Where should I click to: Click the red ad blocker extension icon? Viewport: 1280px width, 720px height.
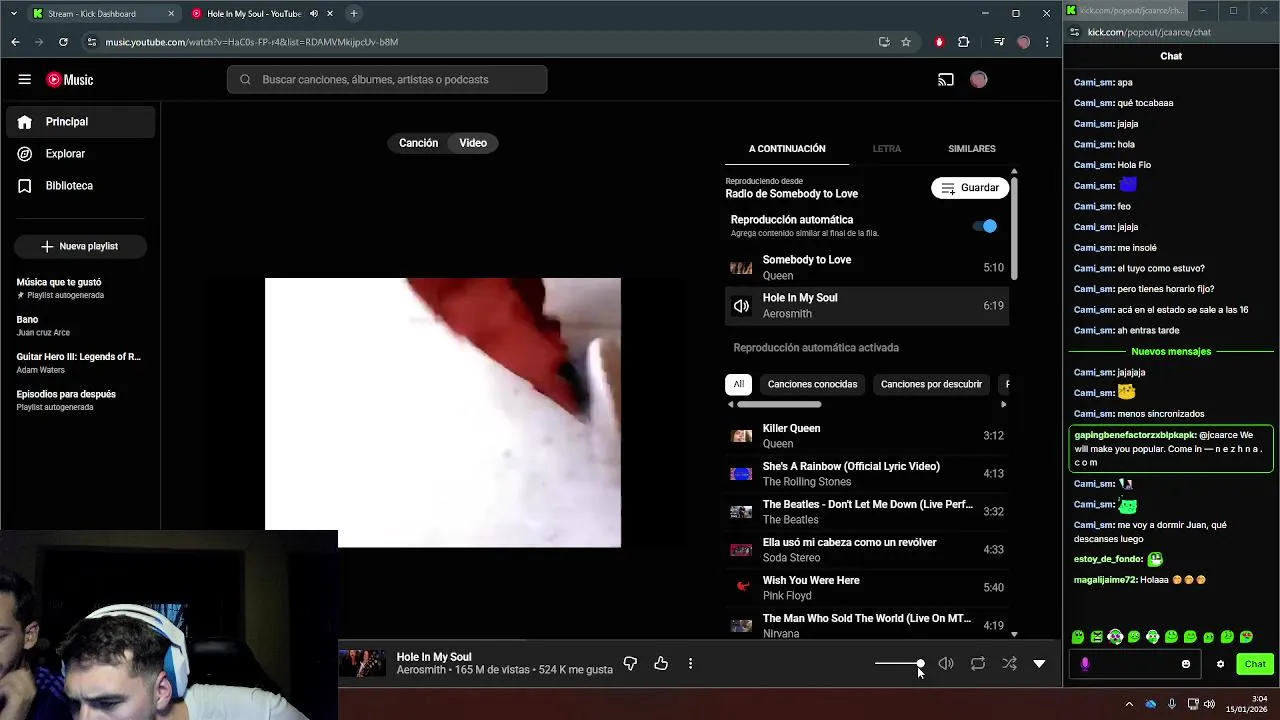[x=939, y=42]
